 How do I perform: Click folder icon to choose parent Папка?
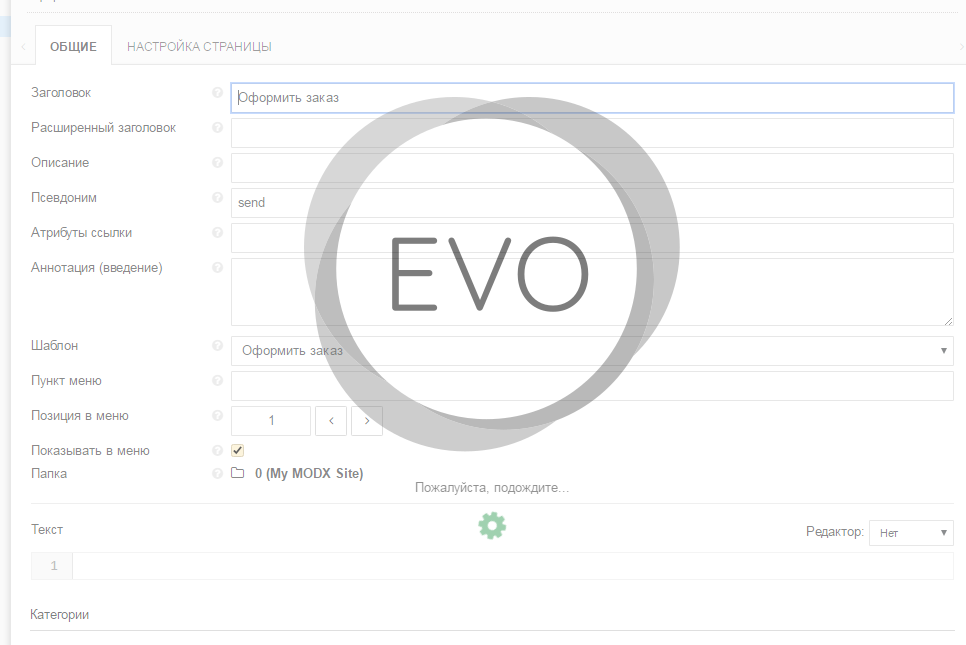[238, 473]
